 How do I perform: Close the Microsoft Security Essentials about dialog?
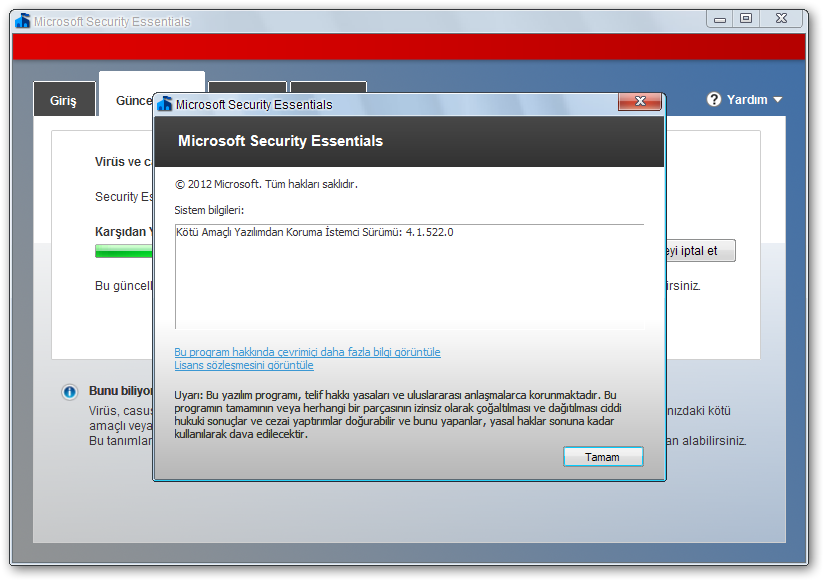click(640, 101)
